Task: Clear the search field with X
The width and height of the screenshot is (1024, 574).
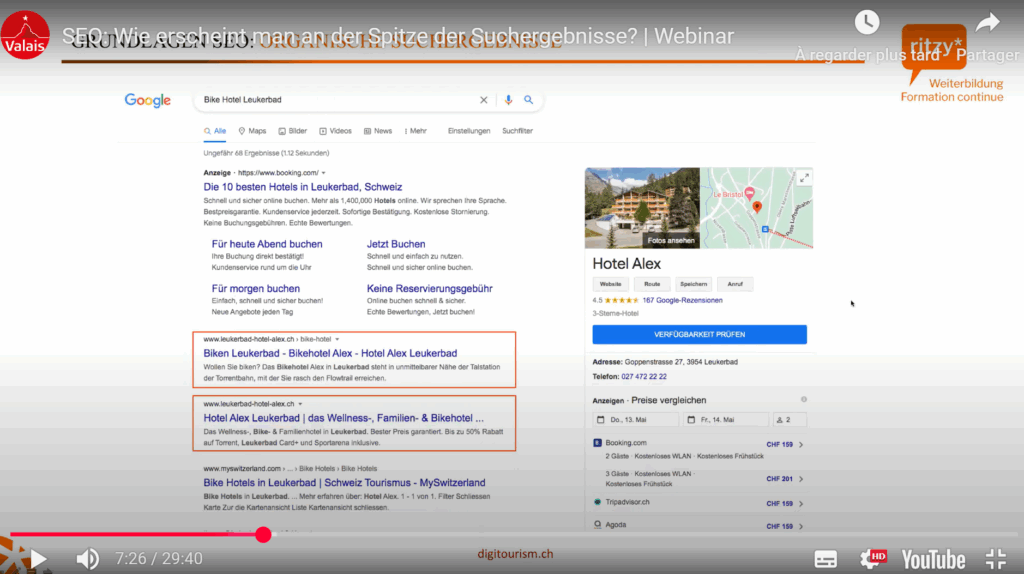Action: click(484, 100)
